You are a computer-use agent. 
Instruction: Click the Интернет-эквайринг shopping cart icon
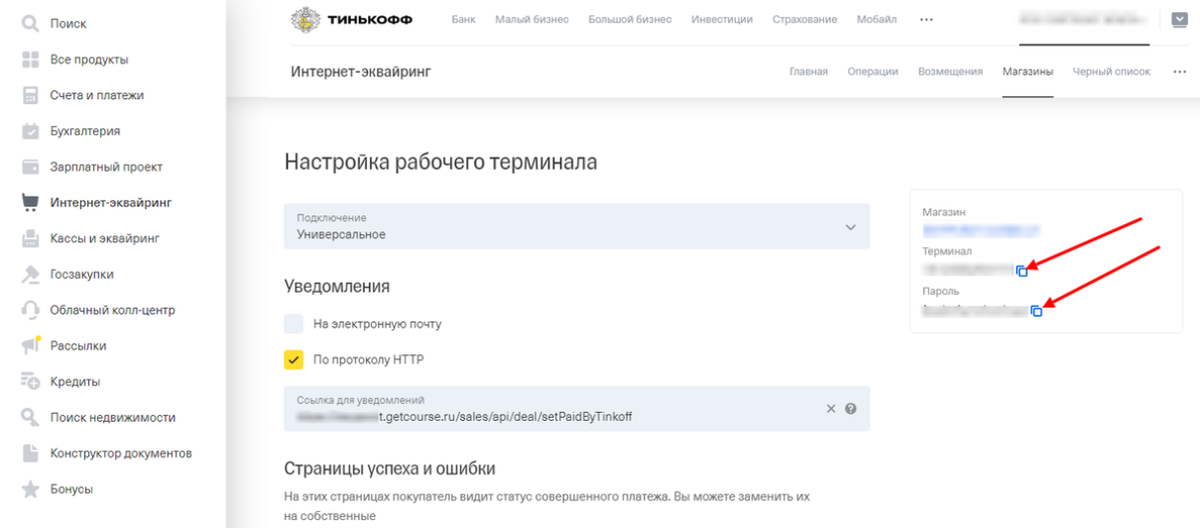pyautogui.click(x=30, y=202)
